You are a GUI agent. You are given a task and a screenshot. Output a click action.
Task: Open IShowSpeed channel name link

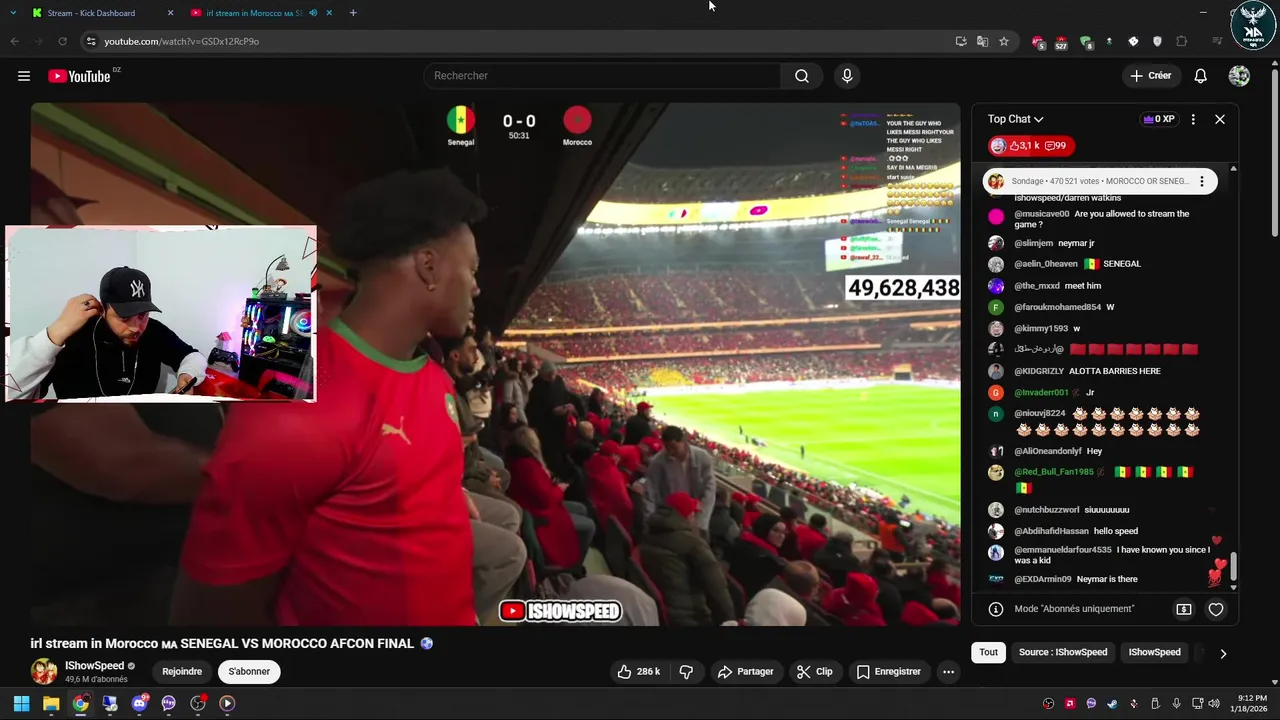[x=94, y=666]
